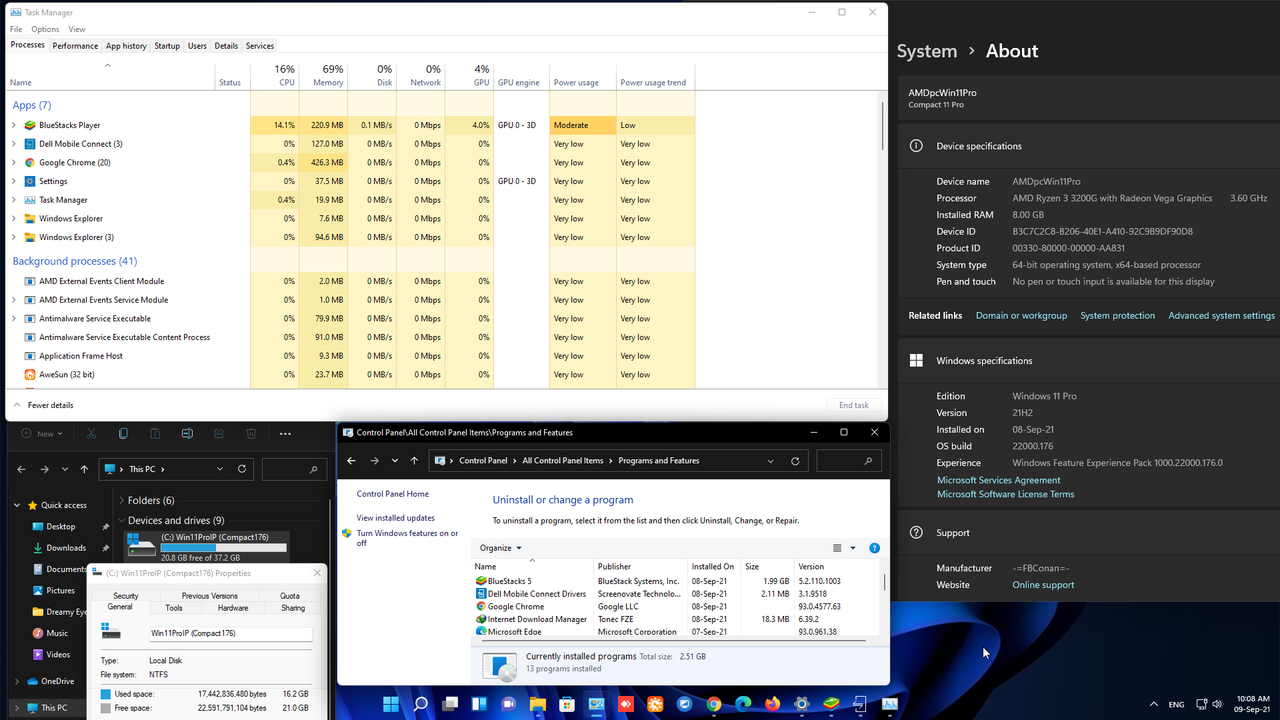The image size is (1280, 720).
Task: Open Sharing tab in drive Properties
Action: click(x=293, y=608)
